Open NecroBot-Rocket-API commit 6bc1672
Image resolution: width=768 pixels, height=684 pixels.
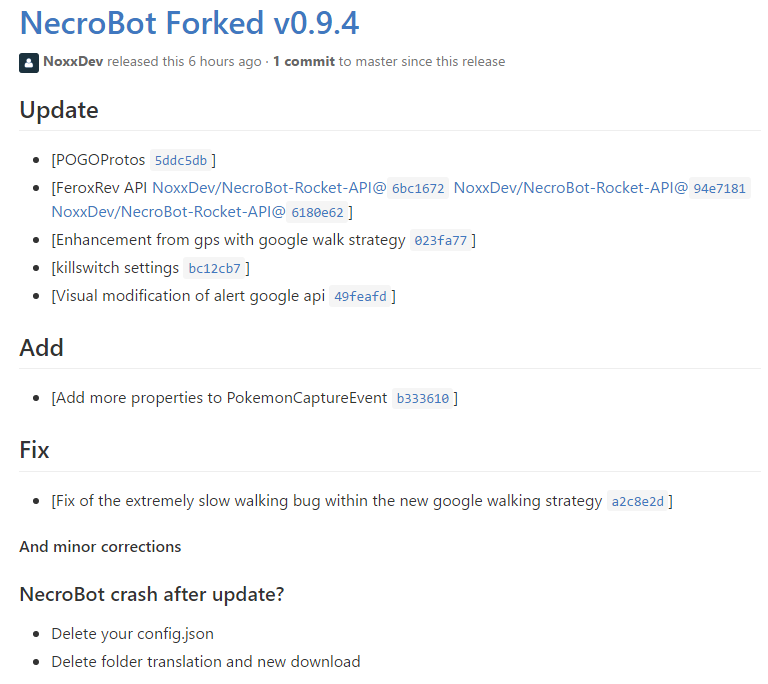(x=418, y=188)
